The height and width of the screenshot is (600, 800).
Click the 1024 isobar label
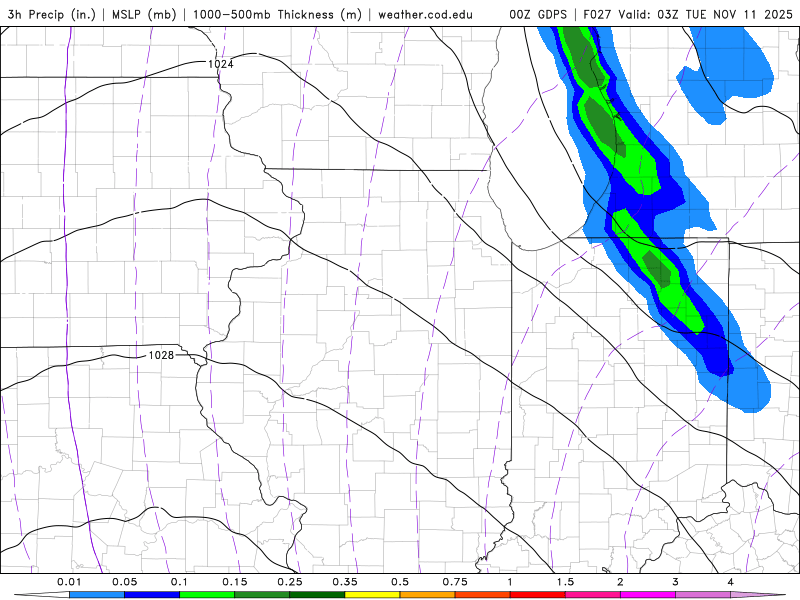pos(220,64)
